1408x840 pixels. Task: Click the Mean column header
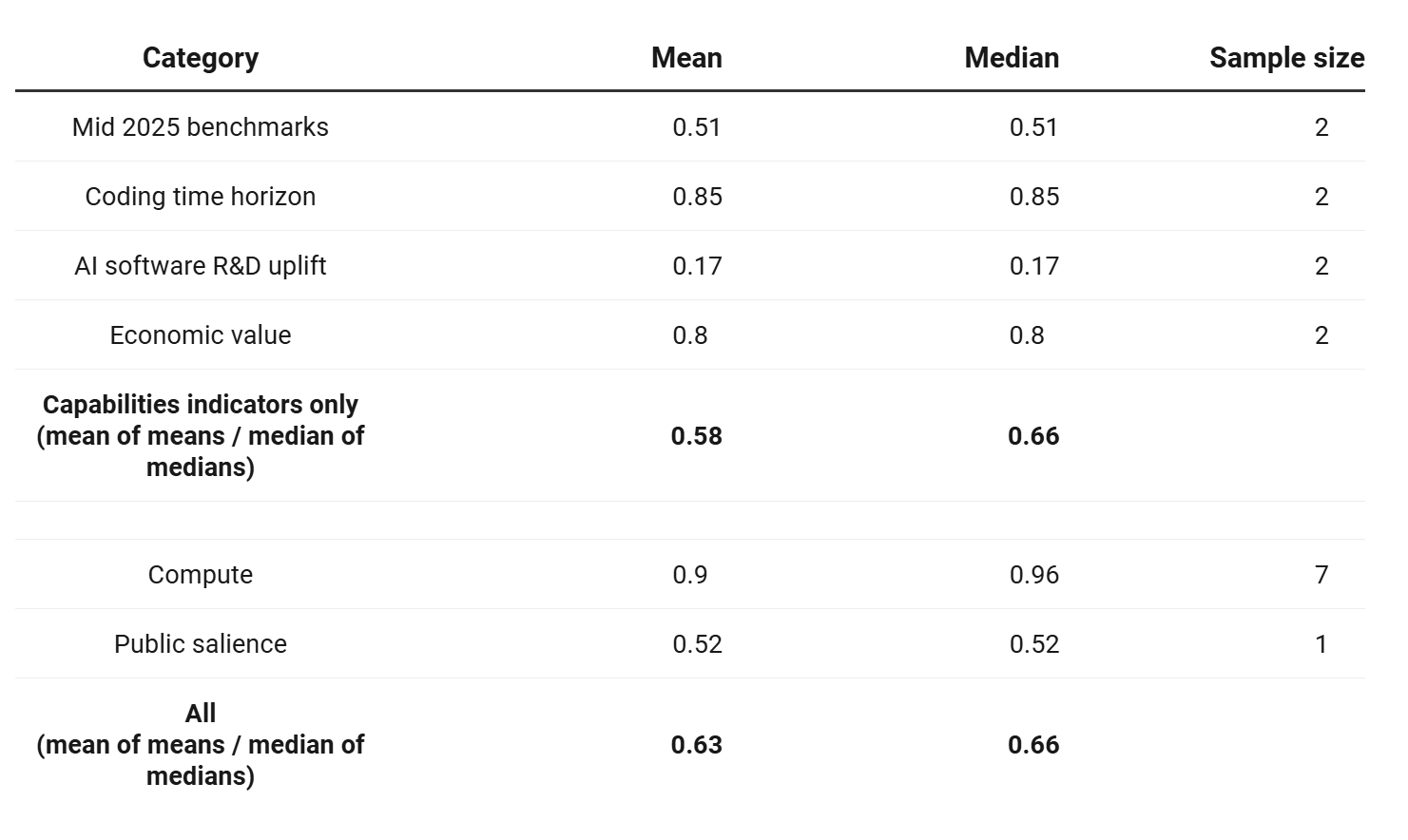coord(686,58)
